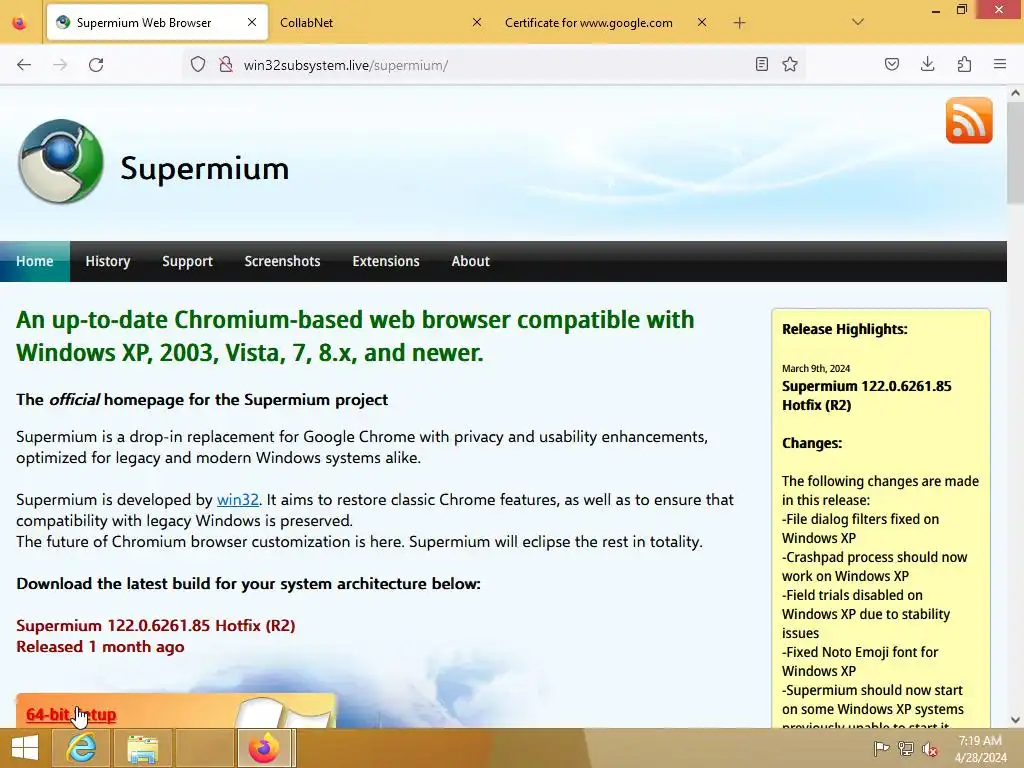The height and width of the screenshot is (768, 1024).
Task: Click the Firefox View icon left of tabs
Action: (20, 23)
